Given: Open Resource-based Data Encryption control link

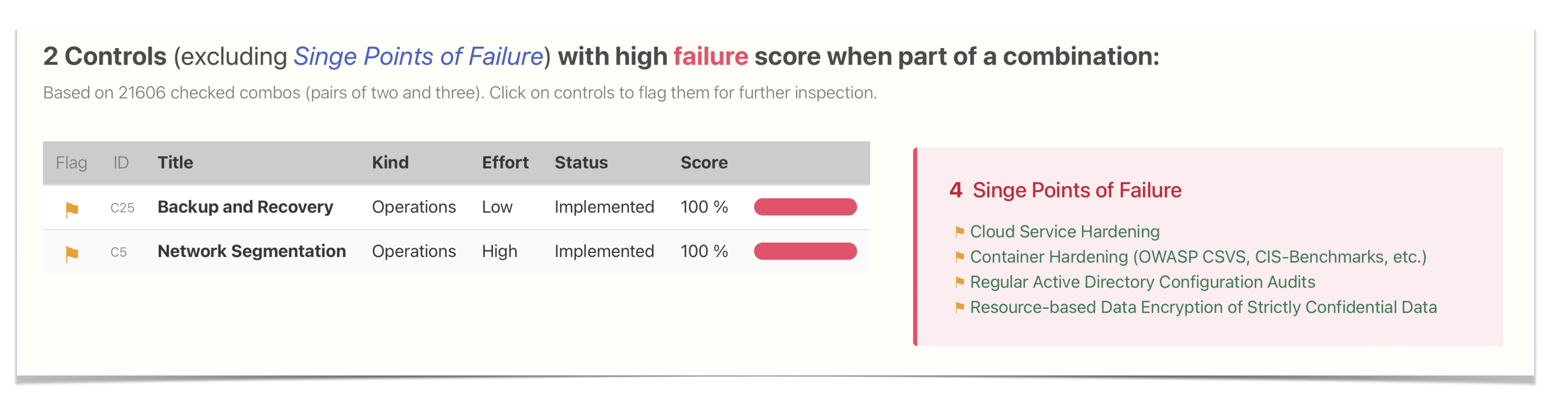Looking at the screenshot, I should (x=1203, y=307).
